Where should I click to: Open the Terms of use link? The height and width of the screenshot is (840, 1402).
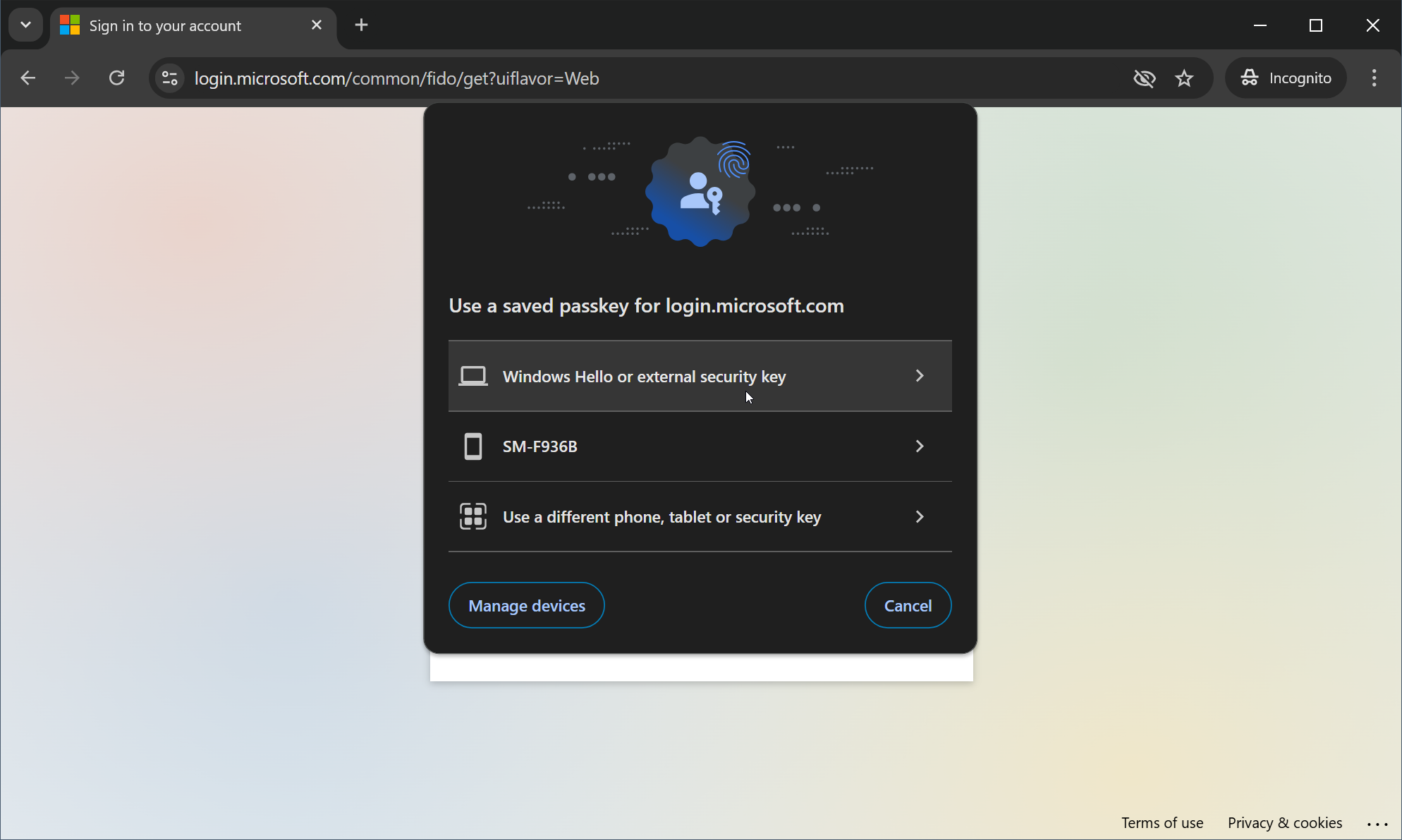(x=1162, y=823)
